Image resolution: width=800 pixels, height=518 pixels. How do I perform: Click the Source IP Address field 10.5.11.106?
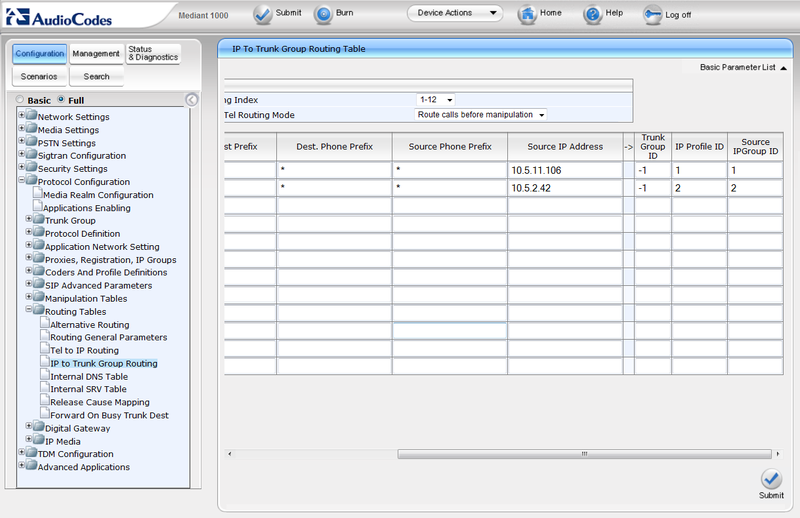[x=564, y=170]
